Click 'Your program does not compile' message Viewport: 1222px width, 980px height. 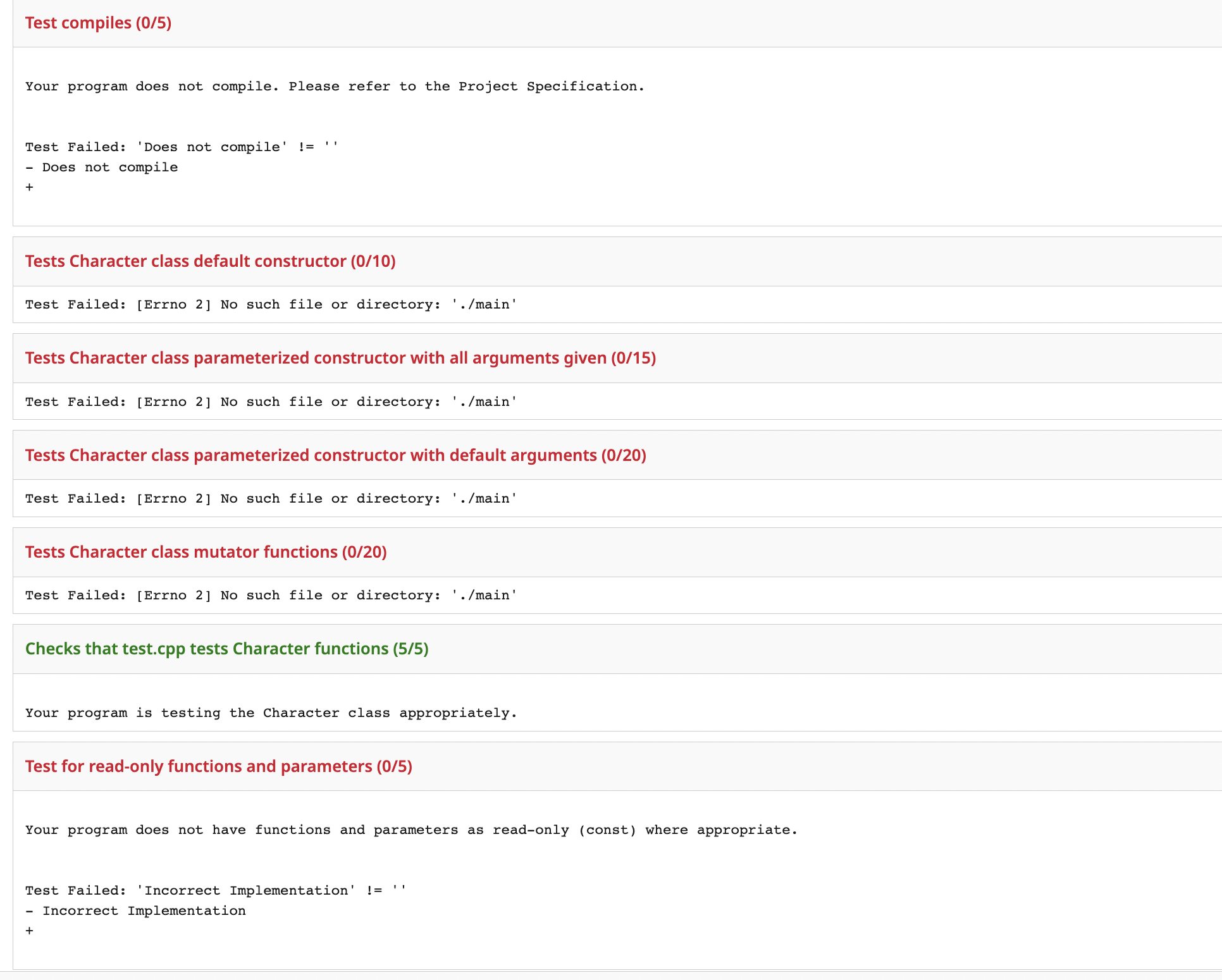pos(335,86)
